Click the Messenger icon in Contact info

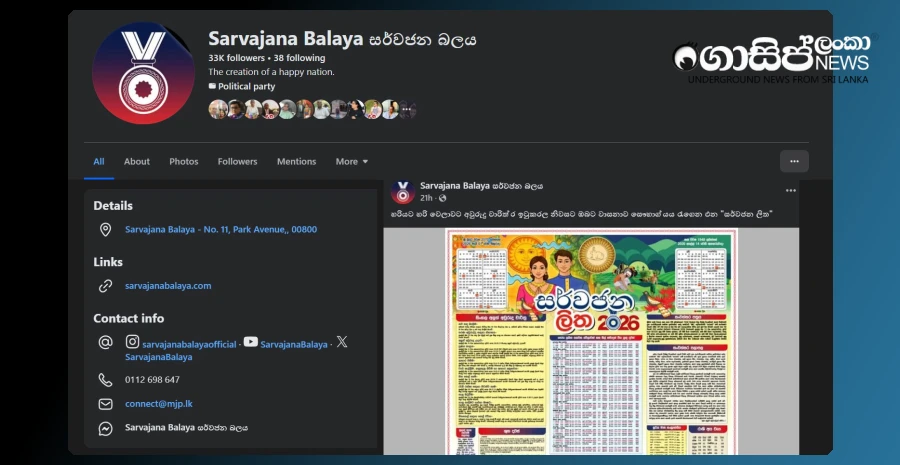coord(105,428)
